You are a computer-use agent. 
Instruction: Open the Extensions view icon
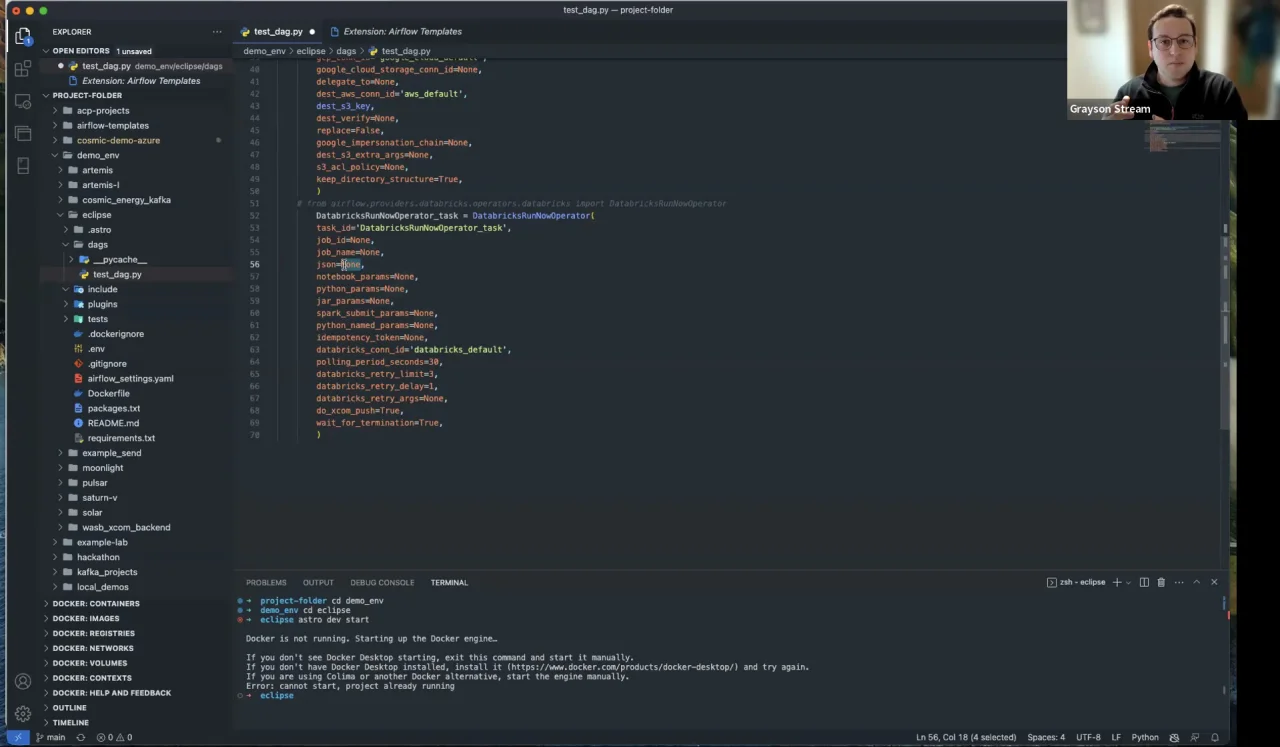click(x=22, y=69)
